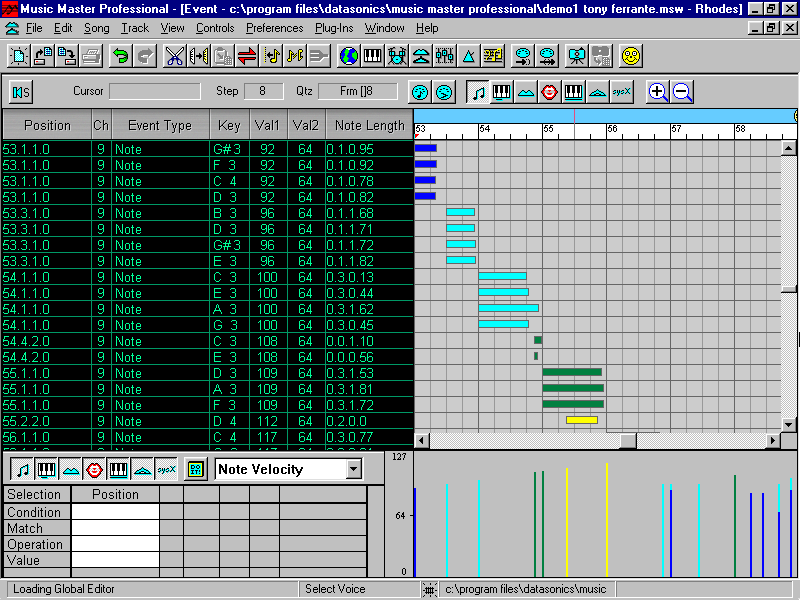800x600 pixels.
Task: Open the Track menu
Action: [x=135, y=28]
